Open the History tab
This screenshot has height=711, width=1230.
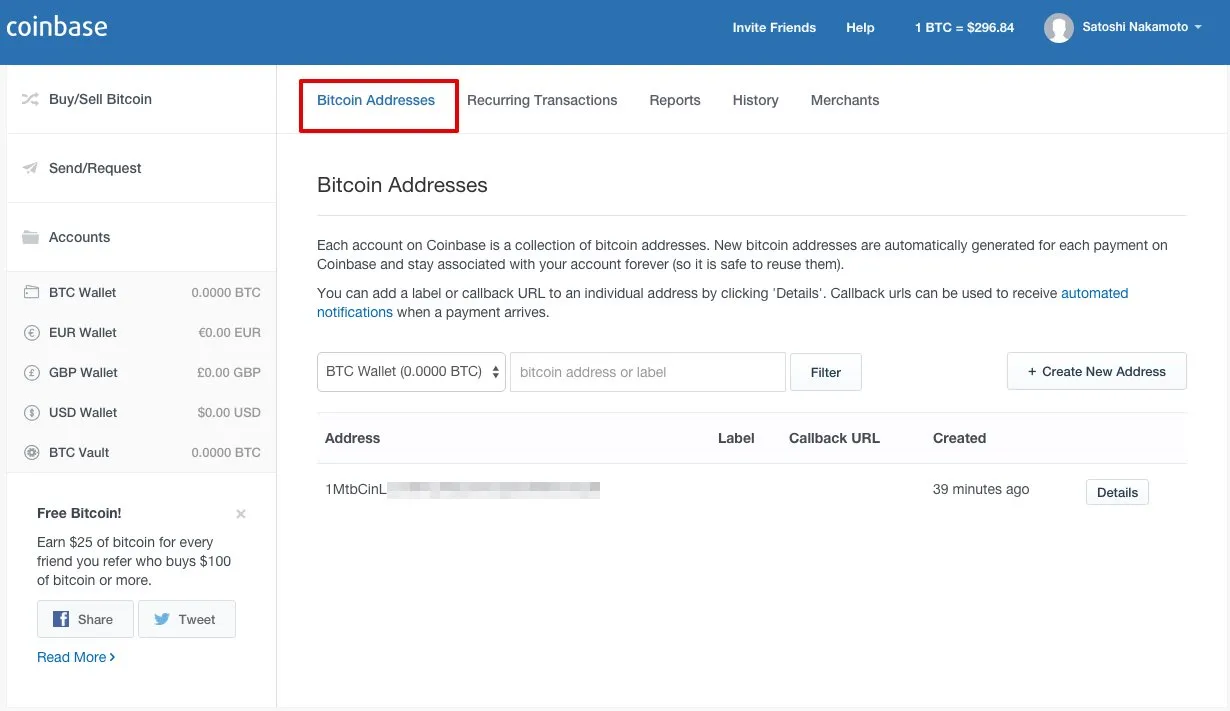(755, 100)
